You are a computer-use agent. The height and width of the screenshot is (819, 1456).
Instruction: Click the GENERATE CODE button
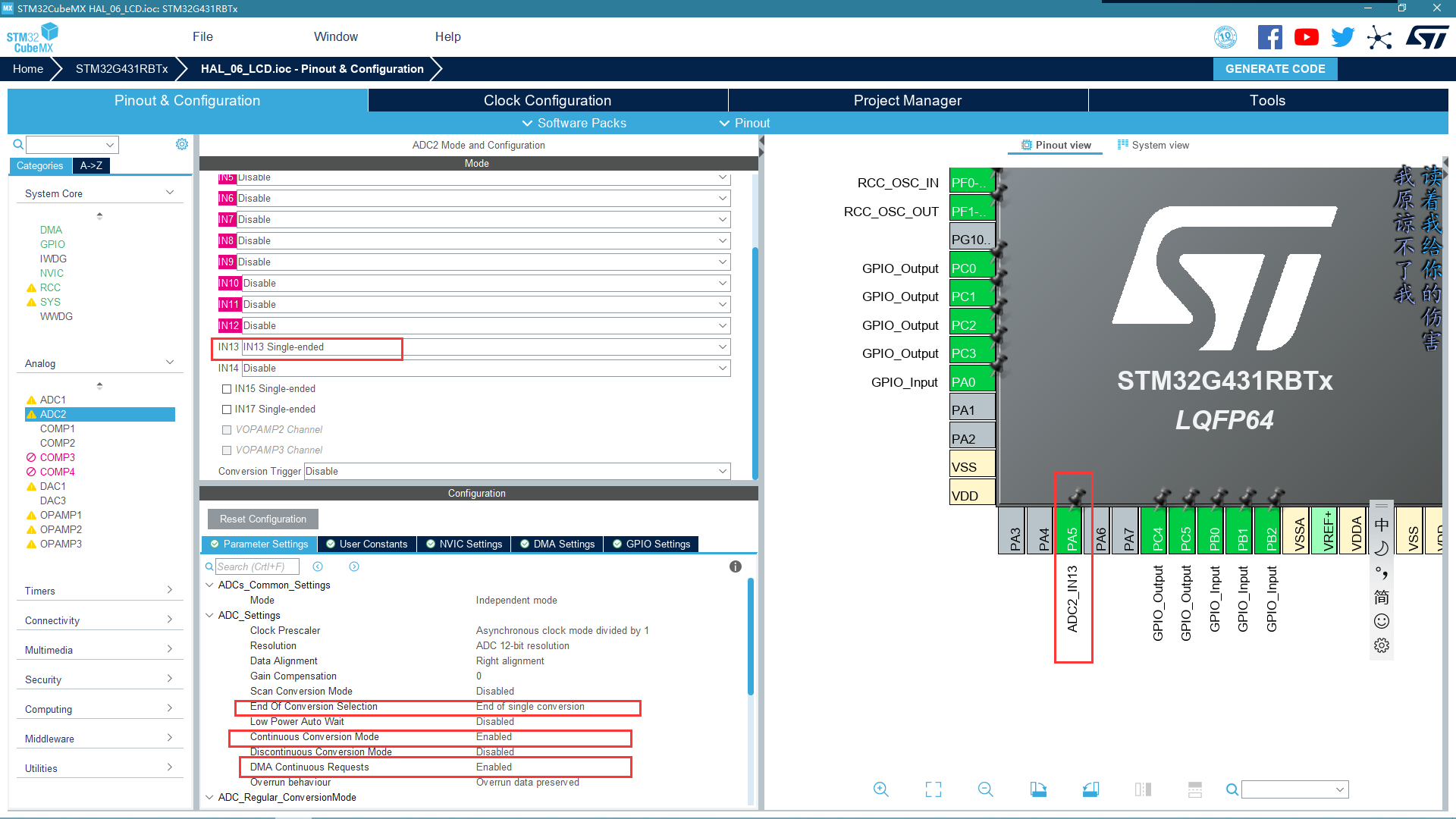pyautogui.click(x=1275, y=69)
